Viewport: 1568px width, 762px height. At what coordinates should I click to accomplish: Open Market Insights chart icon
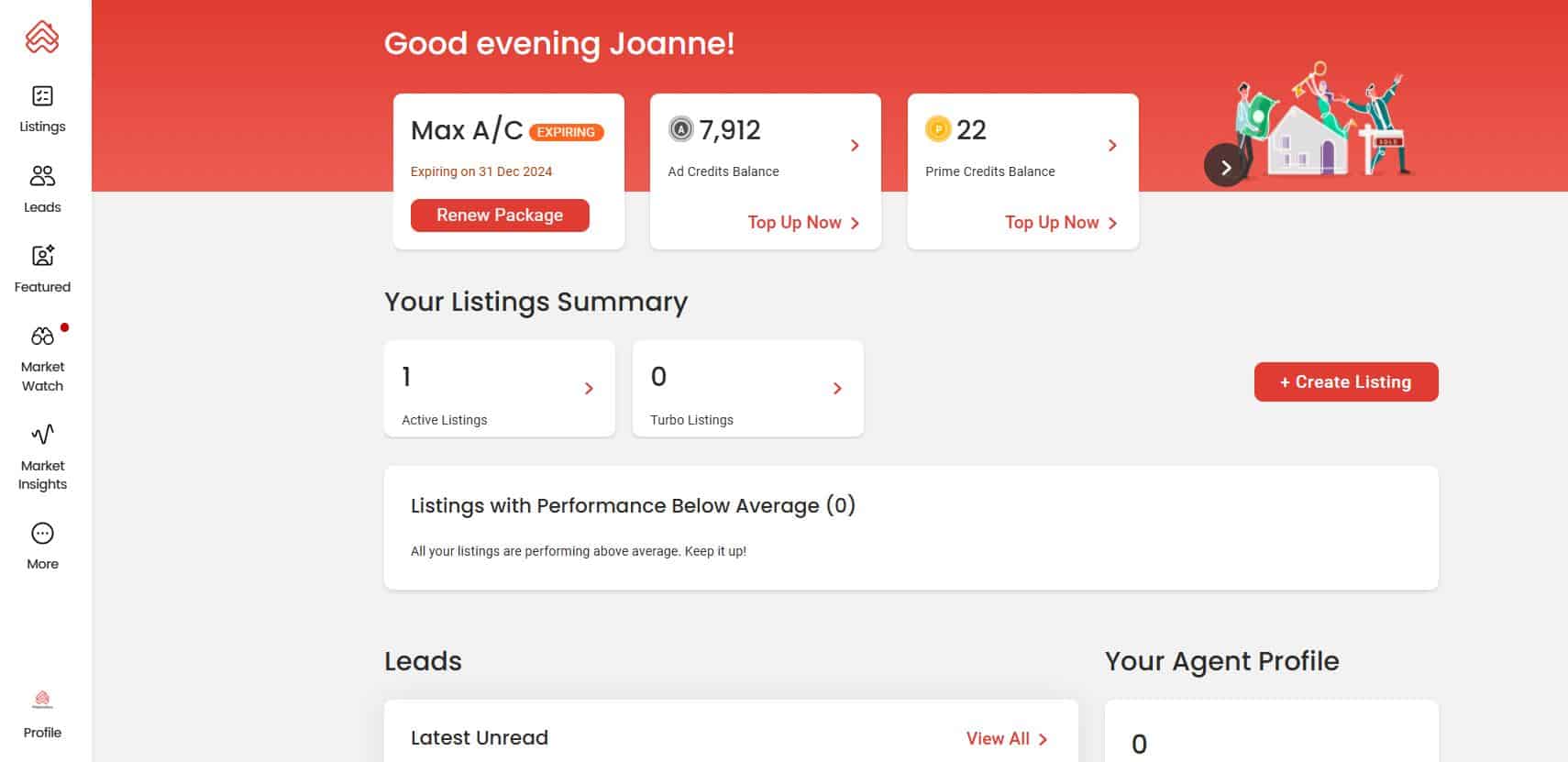pos(42,434)
